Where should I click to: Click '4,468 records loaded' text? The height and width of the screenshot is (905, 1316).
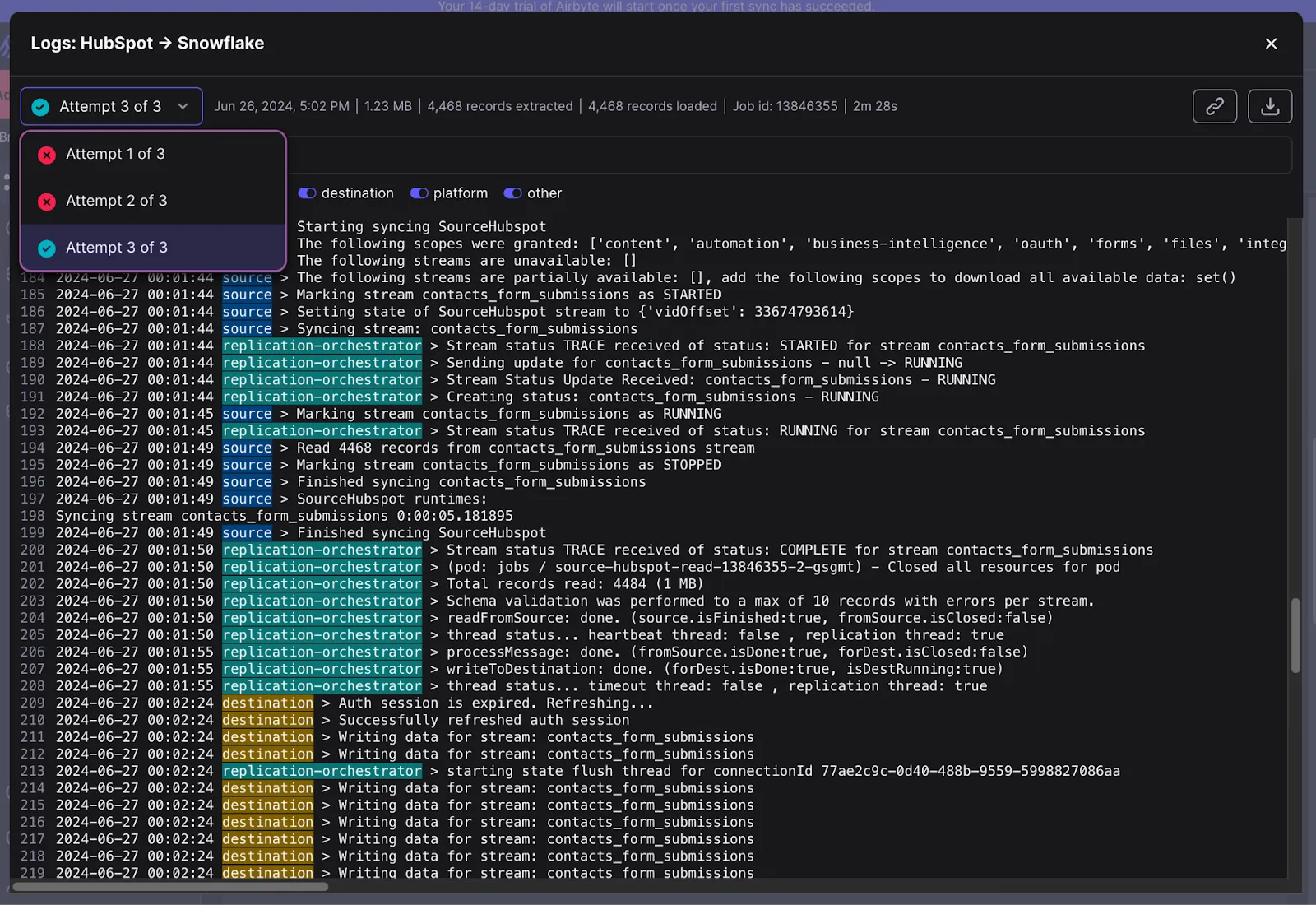pos(652,106)
